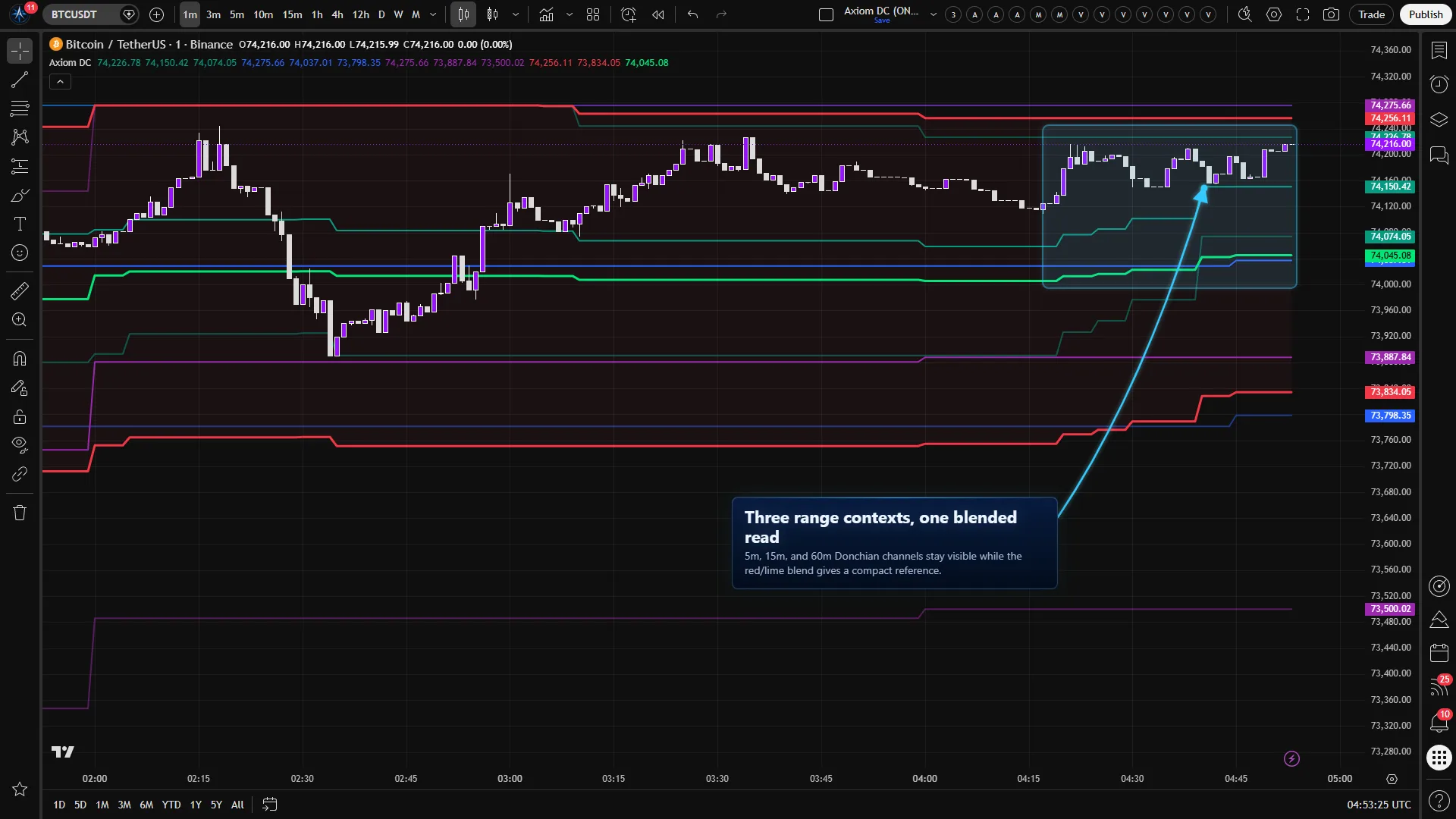Toggle lock all drawing tools

click(x=20, y=416)
